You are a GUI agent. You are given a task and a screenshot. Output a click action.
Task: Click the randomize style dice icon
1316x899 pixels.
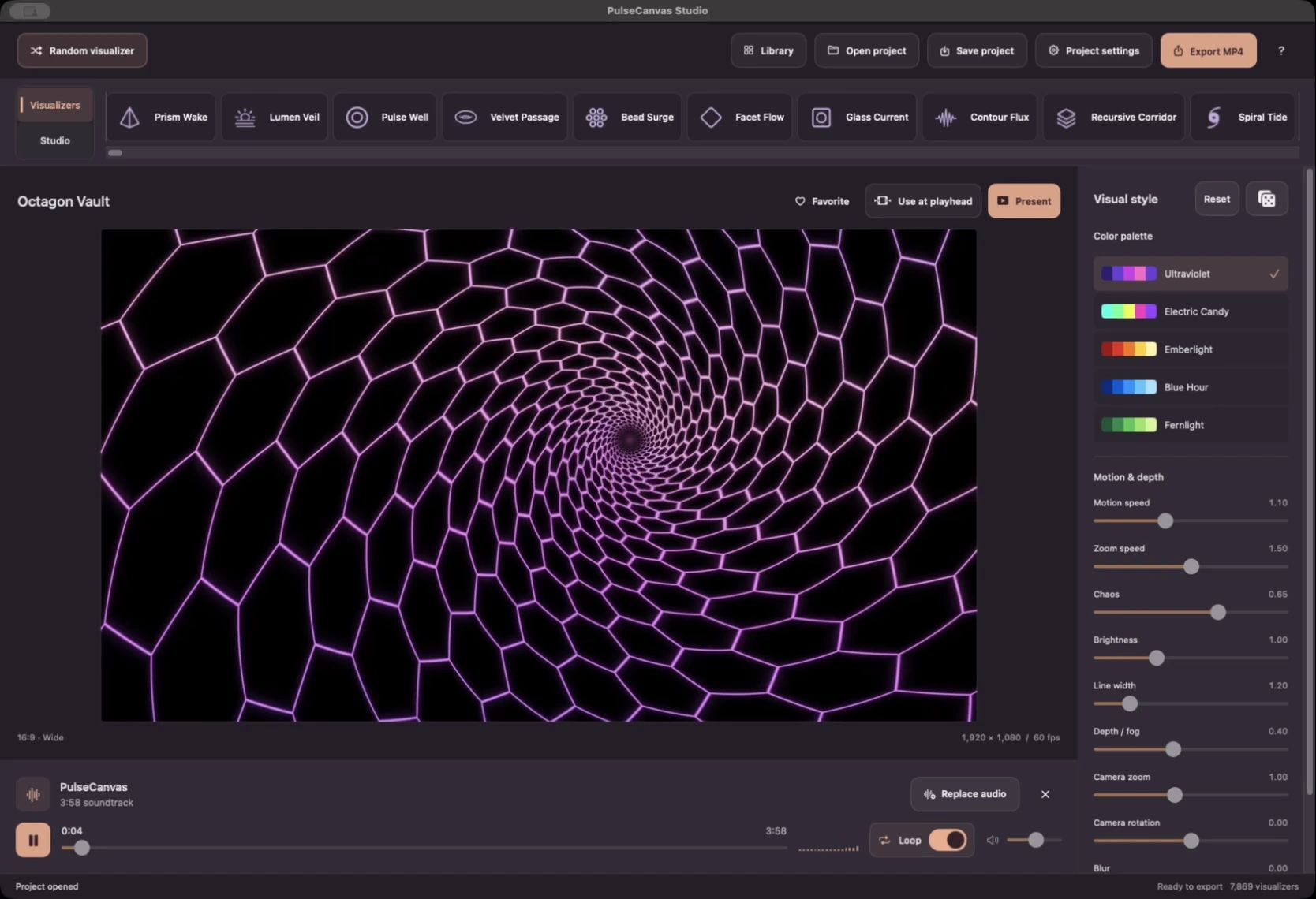point(1267,200)
